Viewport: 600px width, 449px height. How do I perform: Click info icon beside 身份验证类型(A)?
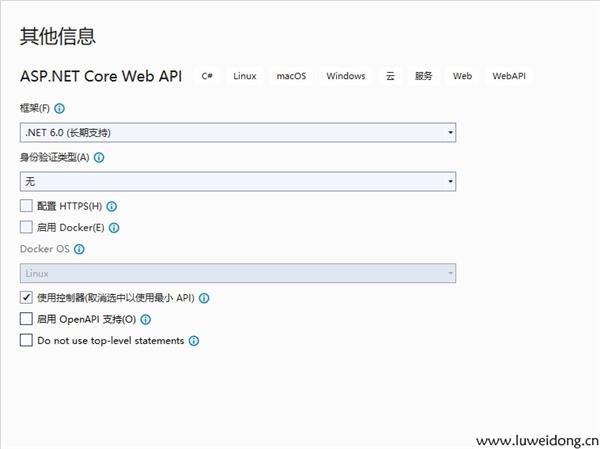click(x=99, y=157)
